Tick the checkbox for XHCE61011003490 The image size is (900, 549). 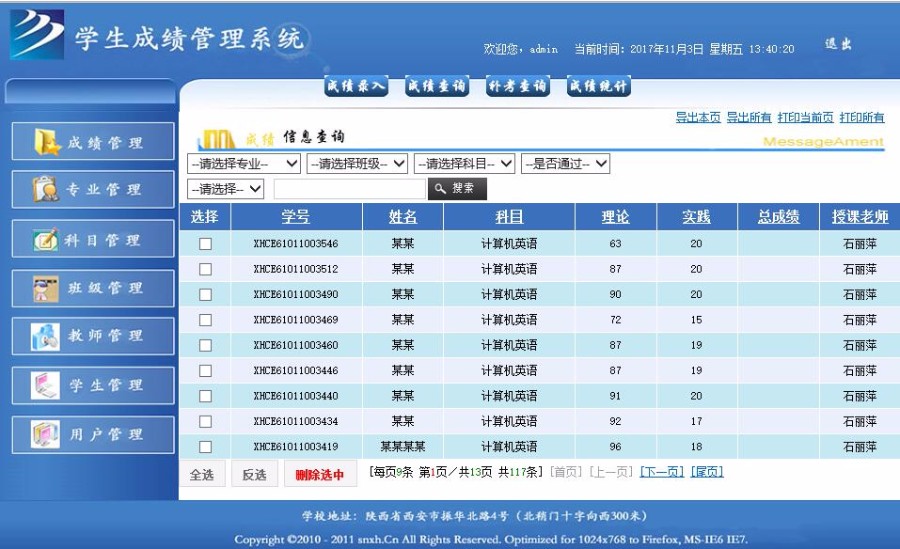pos(205,294)
